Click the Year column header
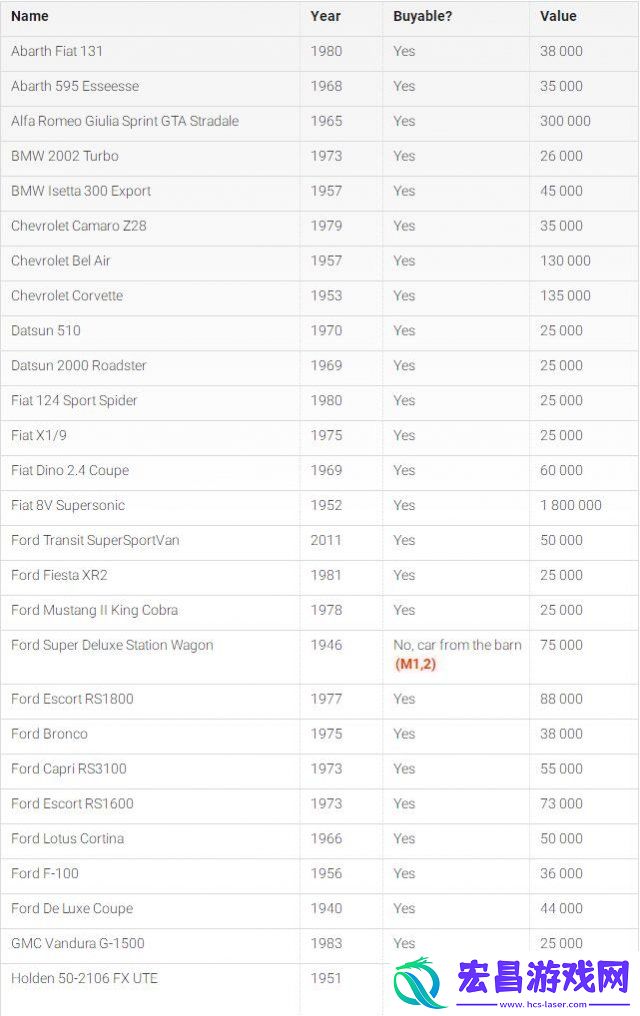The width and height of the screenshot is (640, 1016). pos(325,16)
